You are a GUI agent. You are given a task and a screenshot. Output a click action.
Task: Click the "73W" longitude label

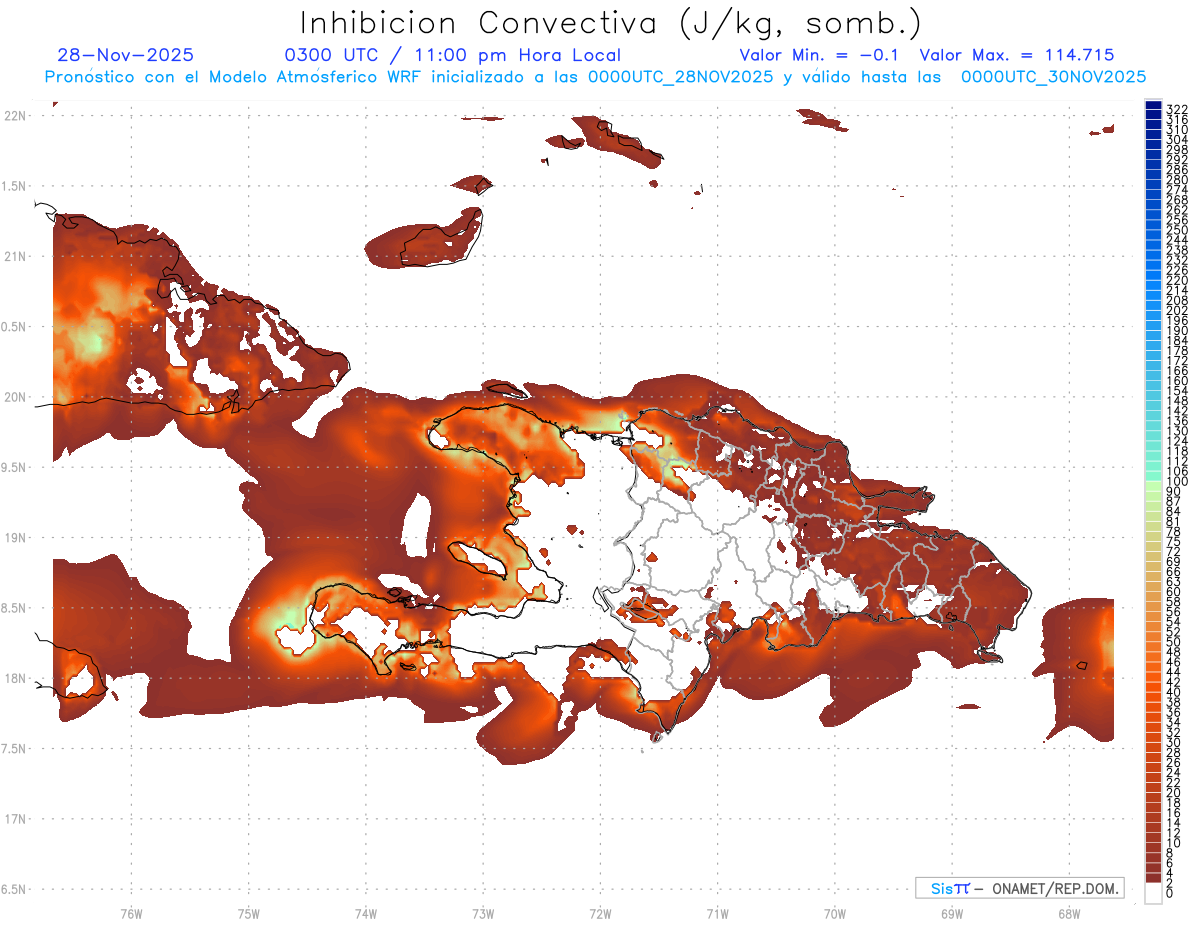(483, 913)
